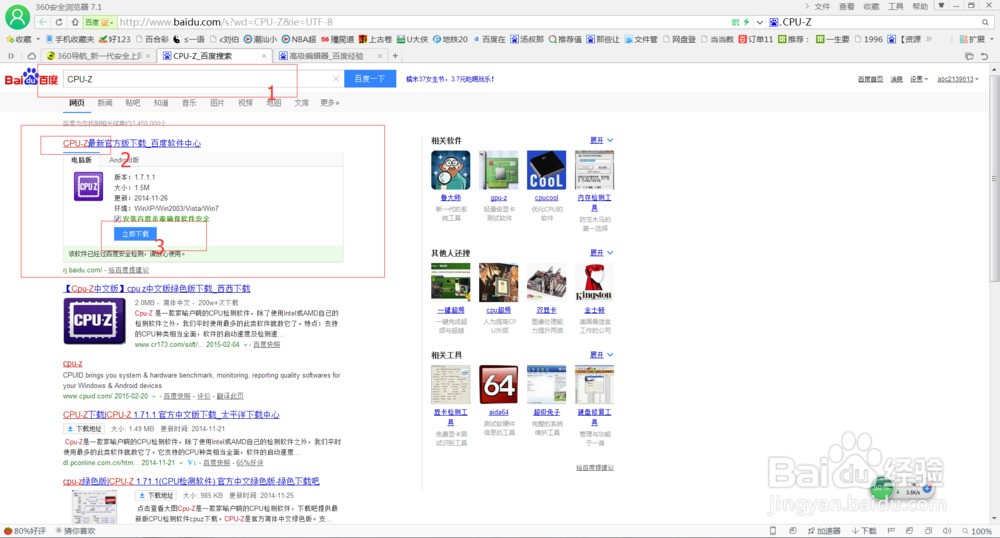Open the 手机收藏夹 bookmark
This screenshot has width=1000, height=538.
(x=70, y=39)
